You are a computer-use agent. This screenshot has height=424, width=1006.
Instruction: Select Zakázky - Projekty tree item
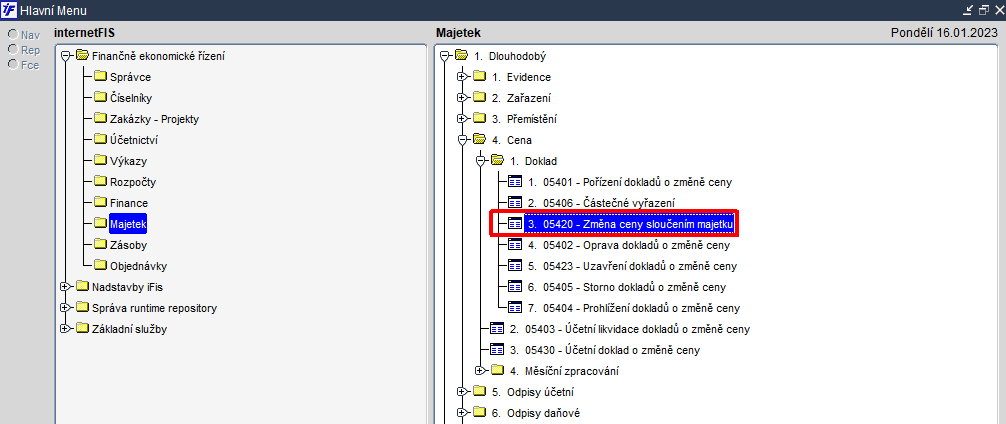coord(155,119)
